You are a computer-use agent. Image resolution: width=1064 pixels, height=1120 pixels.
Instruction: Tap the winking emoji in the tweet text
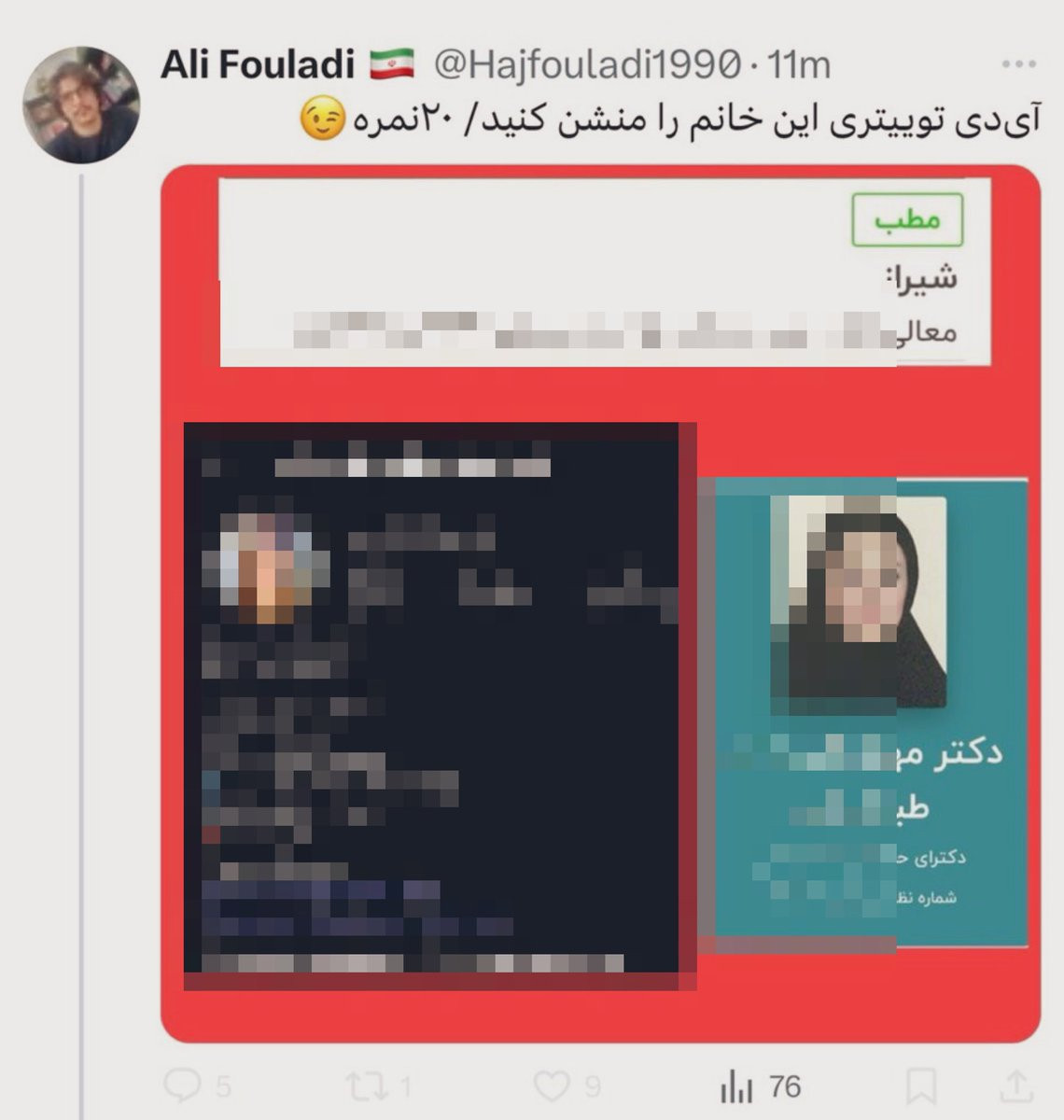click(322, 120)
